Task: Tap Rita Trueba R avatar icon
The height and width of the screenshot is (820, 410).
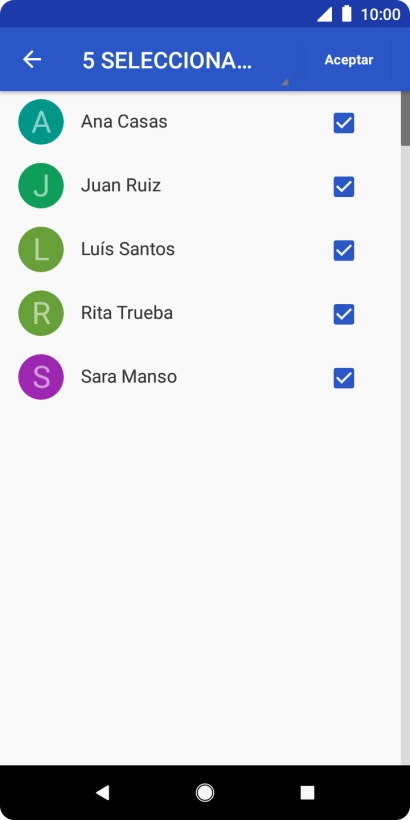Action: (x=41, y=313)
